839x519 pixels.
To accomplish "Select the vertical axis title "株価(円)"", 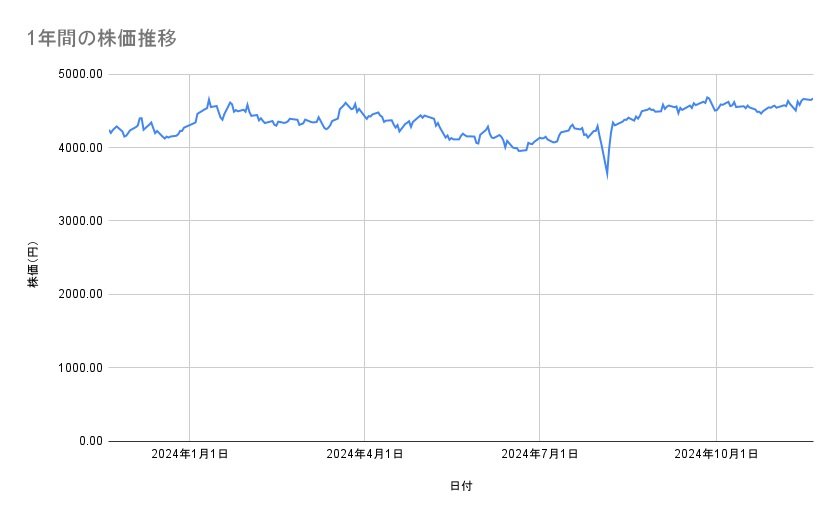I will tap(33, 265).
